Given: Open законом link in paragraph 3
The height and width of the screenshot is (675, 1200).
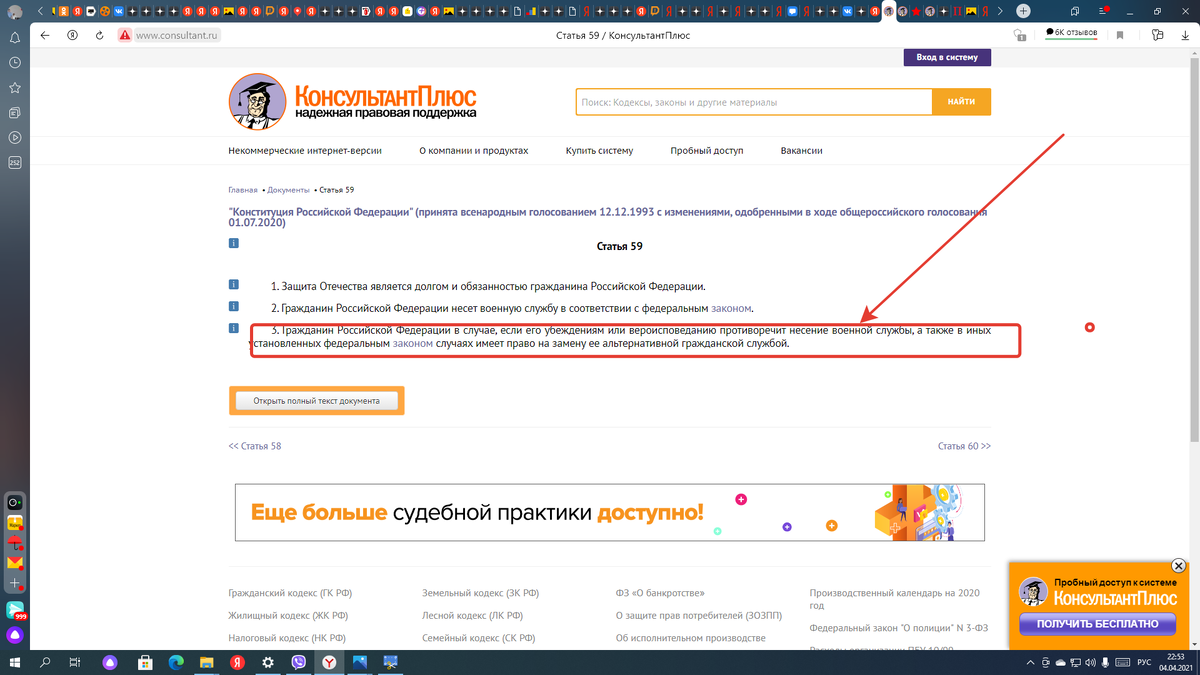Looking at the screenshot, I should pyautogui.click(x=413, y=344).
